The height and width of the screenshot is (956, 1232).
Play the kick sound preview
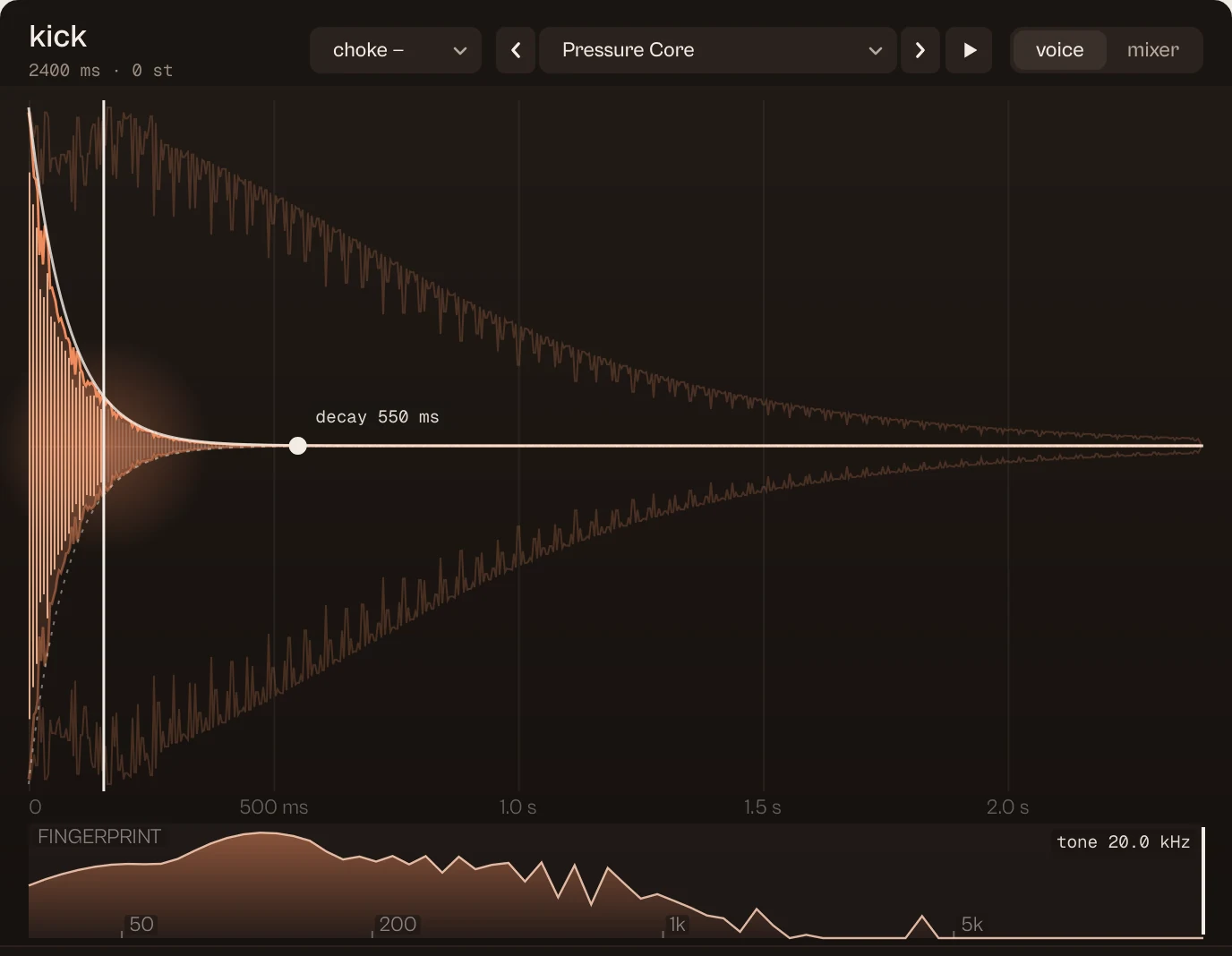[970, 50]
